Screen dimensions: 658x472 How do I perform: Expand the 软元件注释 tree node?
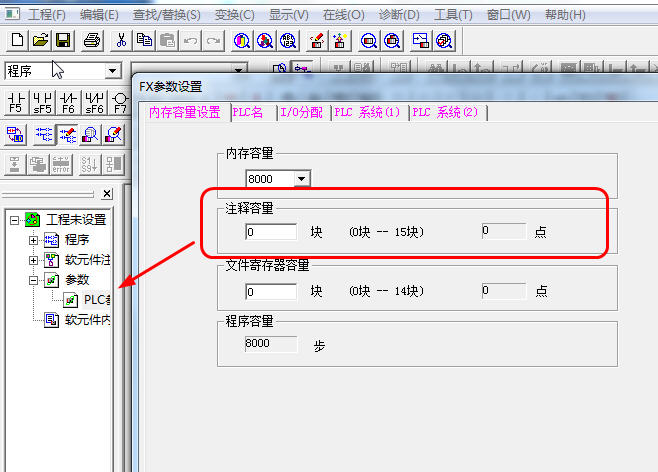coord(34,260)
